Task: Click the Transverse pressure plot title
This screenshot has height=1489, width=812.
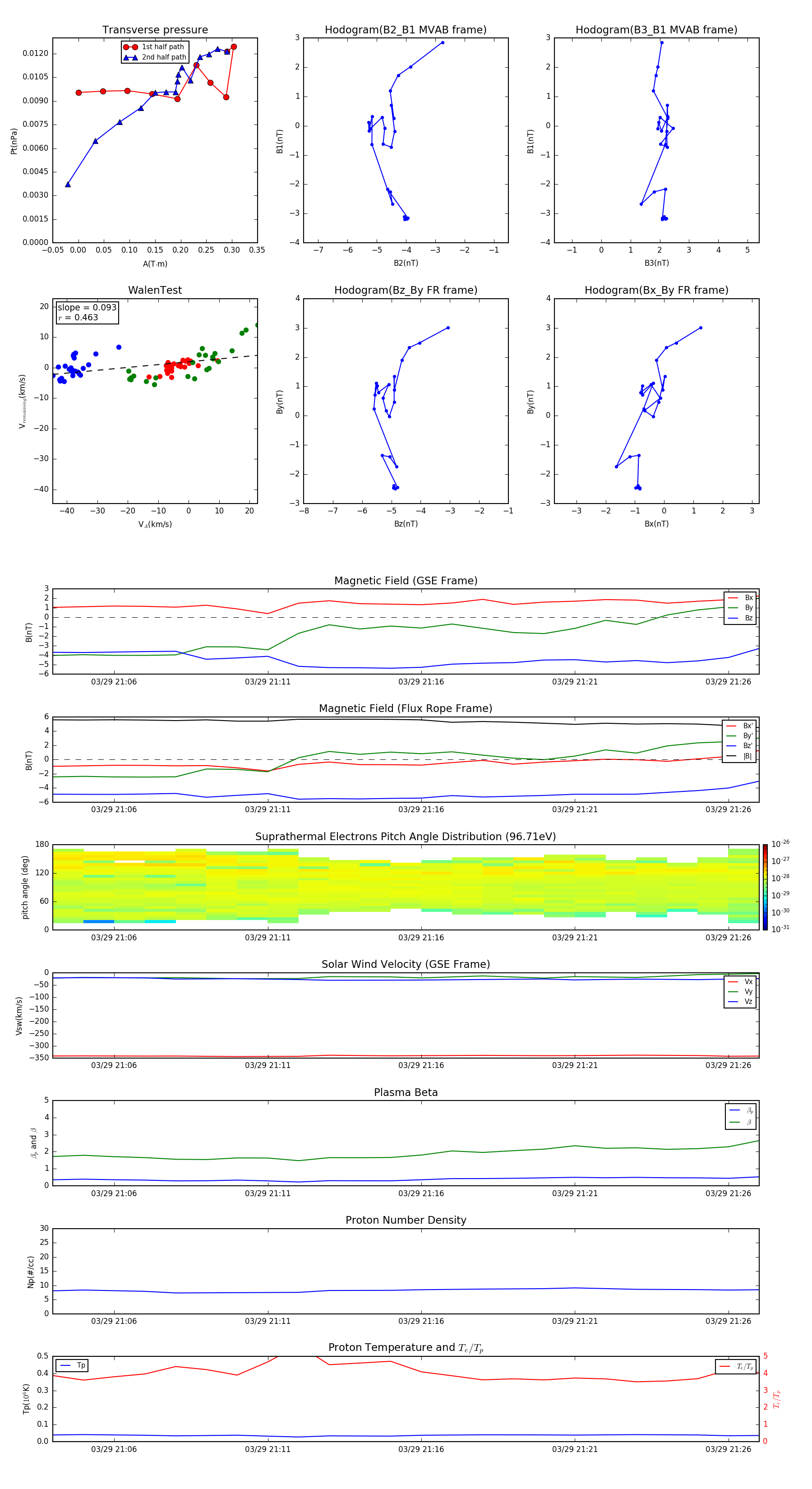Action: pyautogui.click(x=155, y=29)
